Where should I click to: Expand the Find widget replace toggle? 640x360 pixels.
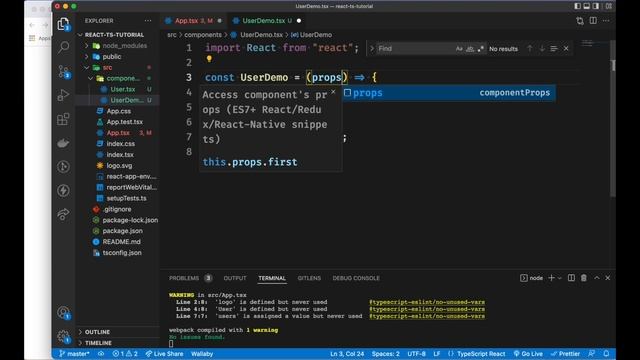[x=372, y=49]
